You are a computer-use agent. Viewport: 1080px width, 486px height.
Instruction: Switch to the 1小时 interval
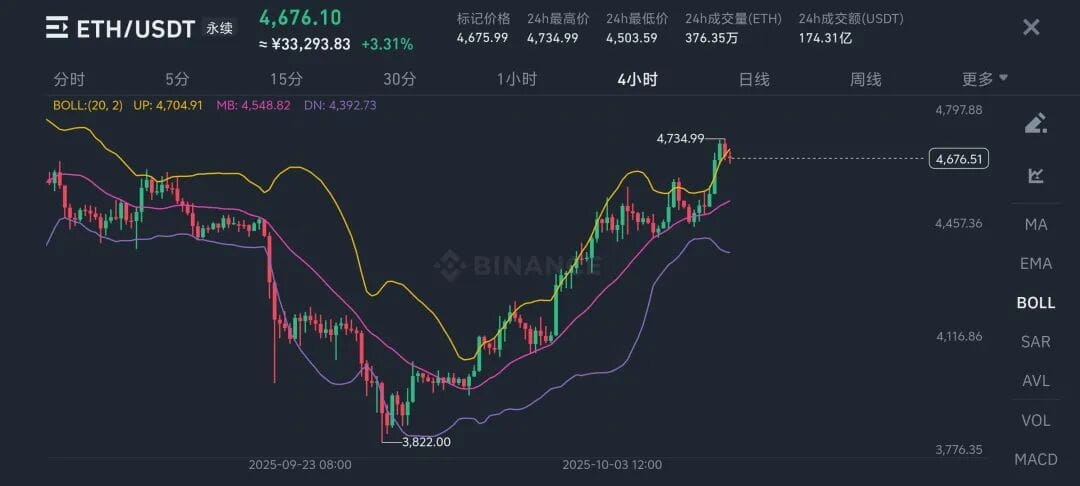pos(517,79)
